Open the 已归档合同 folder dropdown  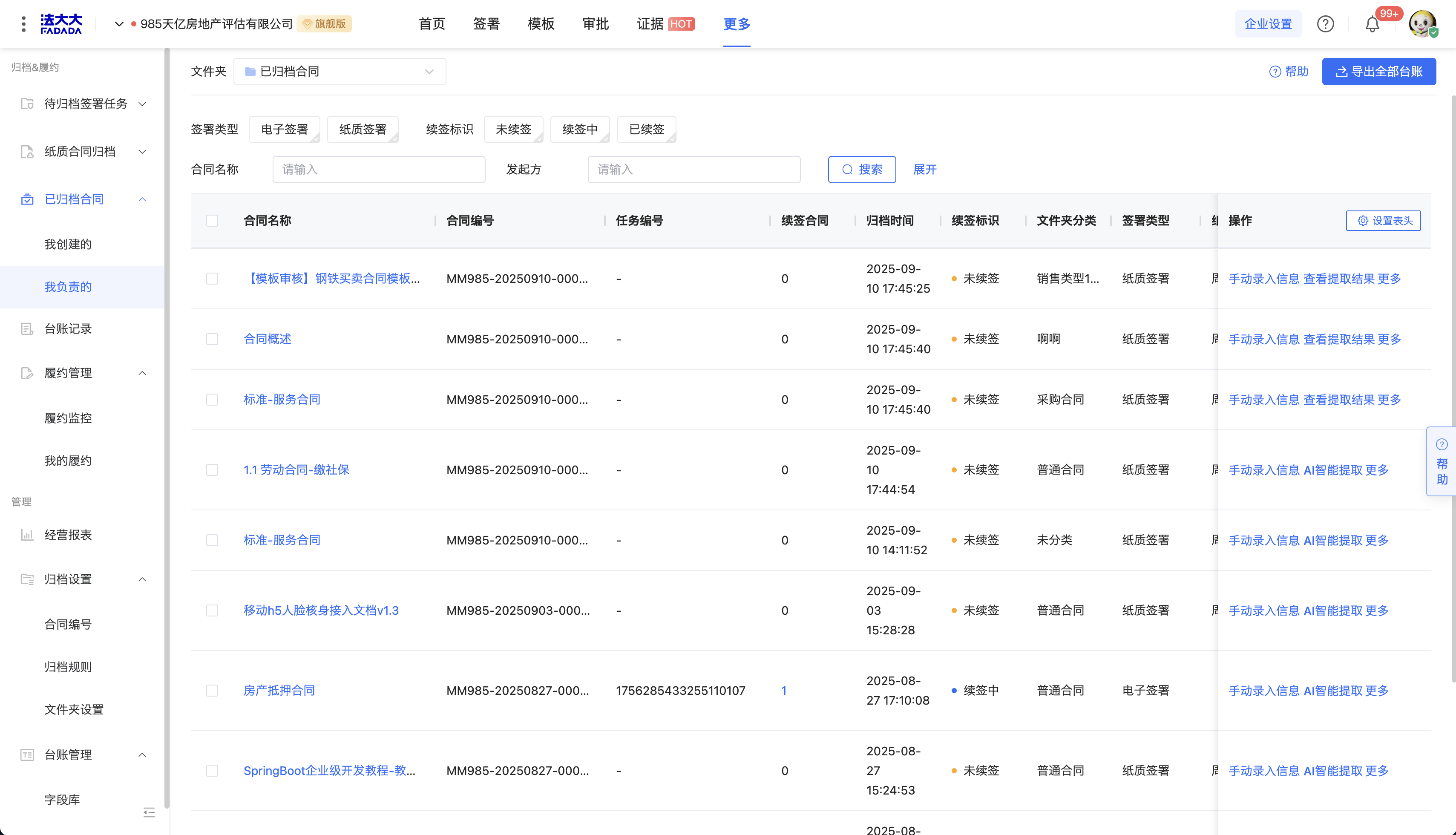click(x=340, y=72)
